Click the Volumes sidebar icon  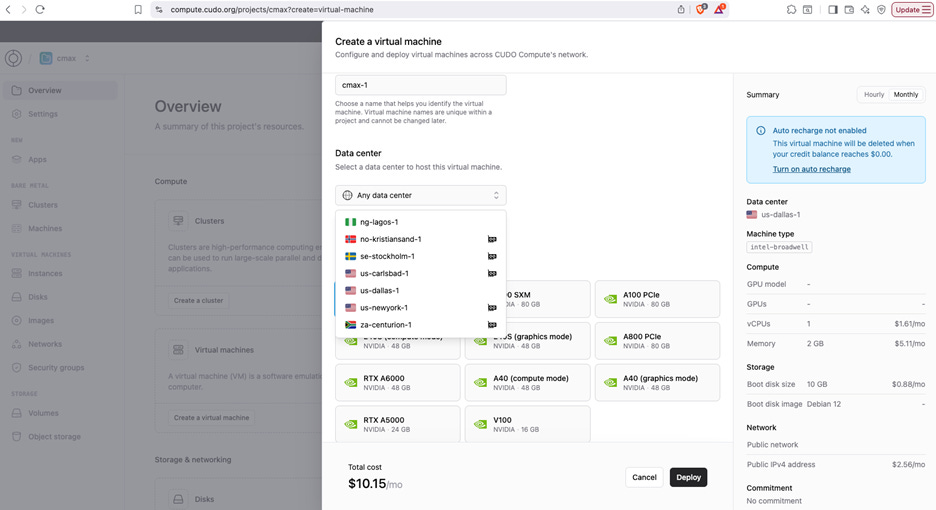(17, 413)
